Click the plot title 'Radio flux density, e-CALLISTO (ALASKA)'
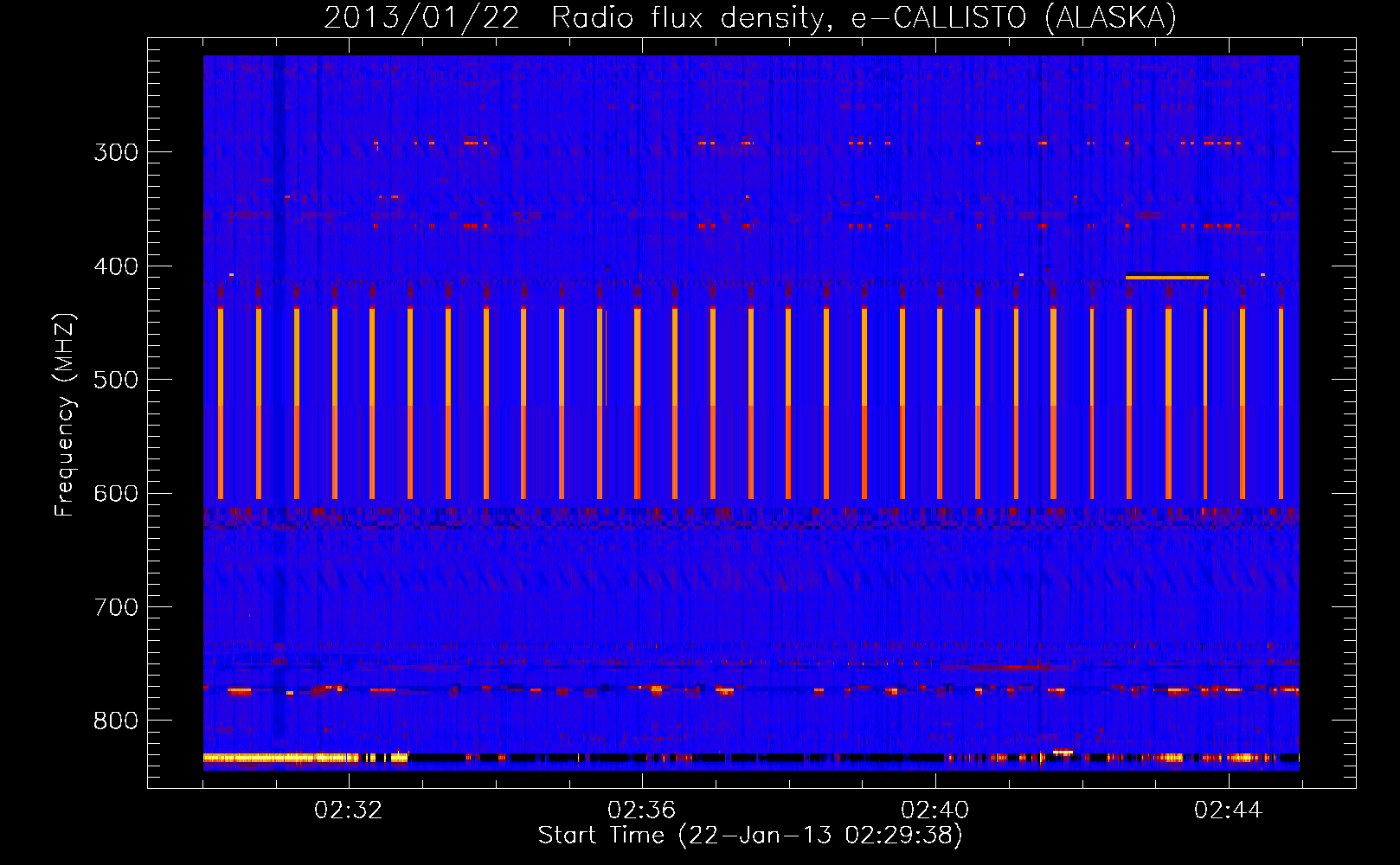 click(864, 18)
